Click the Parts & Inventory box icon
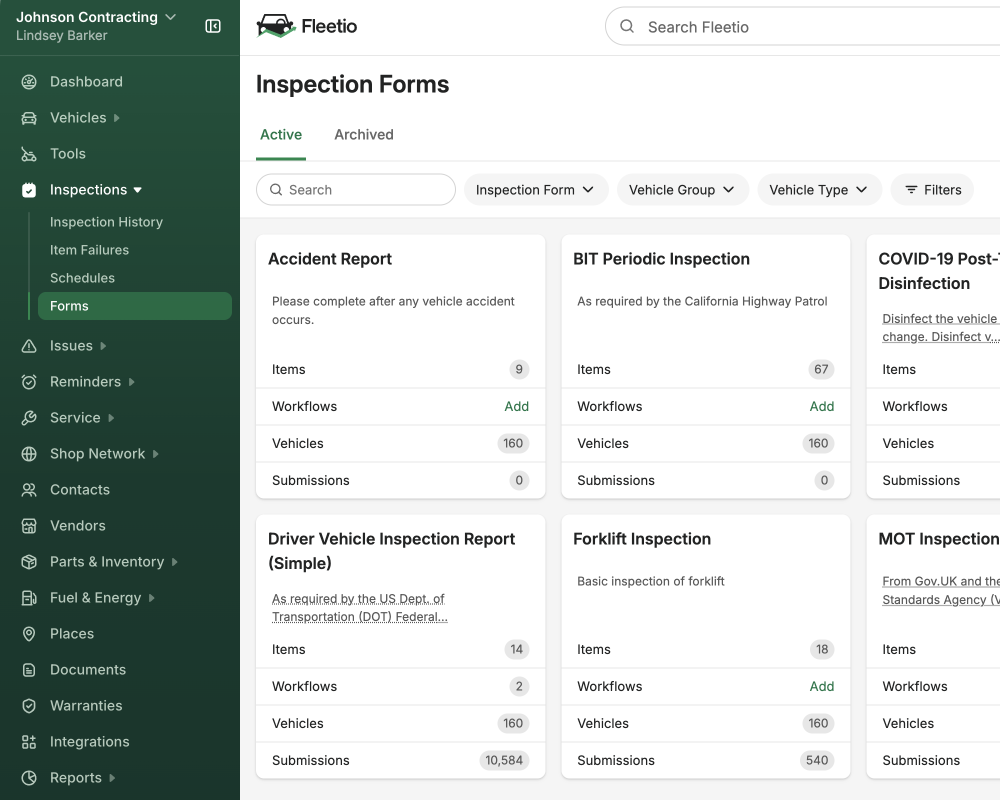 29,562
